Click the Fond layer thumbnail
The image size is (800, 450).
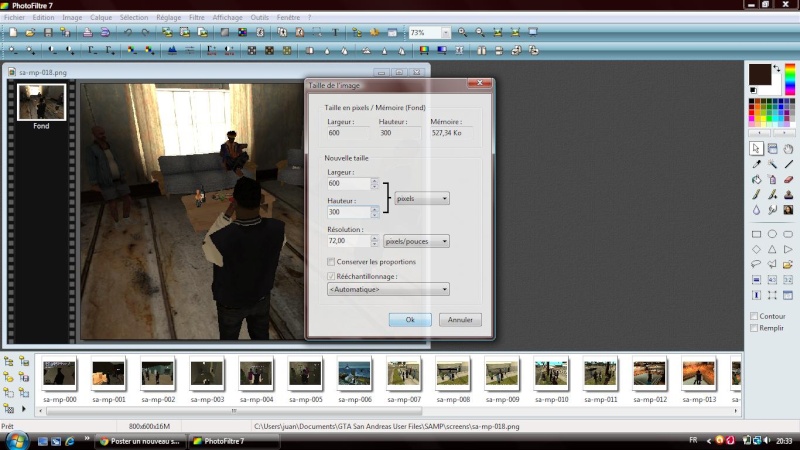[41, 102]
